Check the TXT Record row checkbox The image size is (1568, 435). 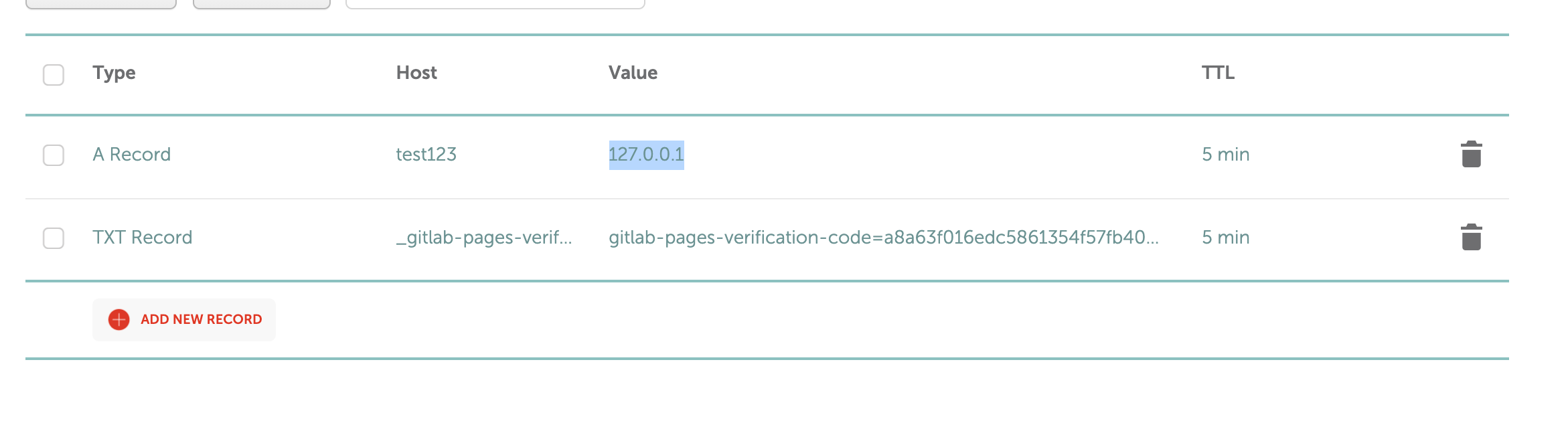click(54, 238)
